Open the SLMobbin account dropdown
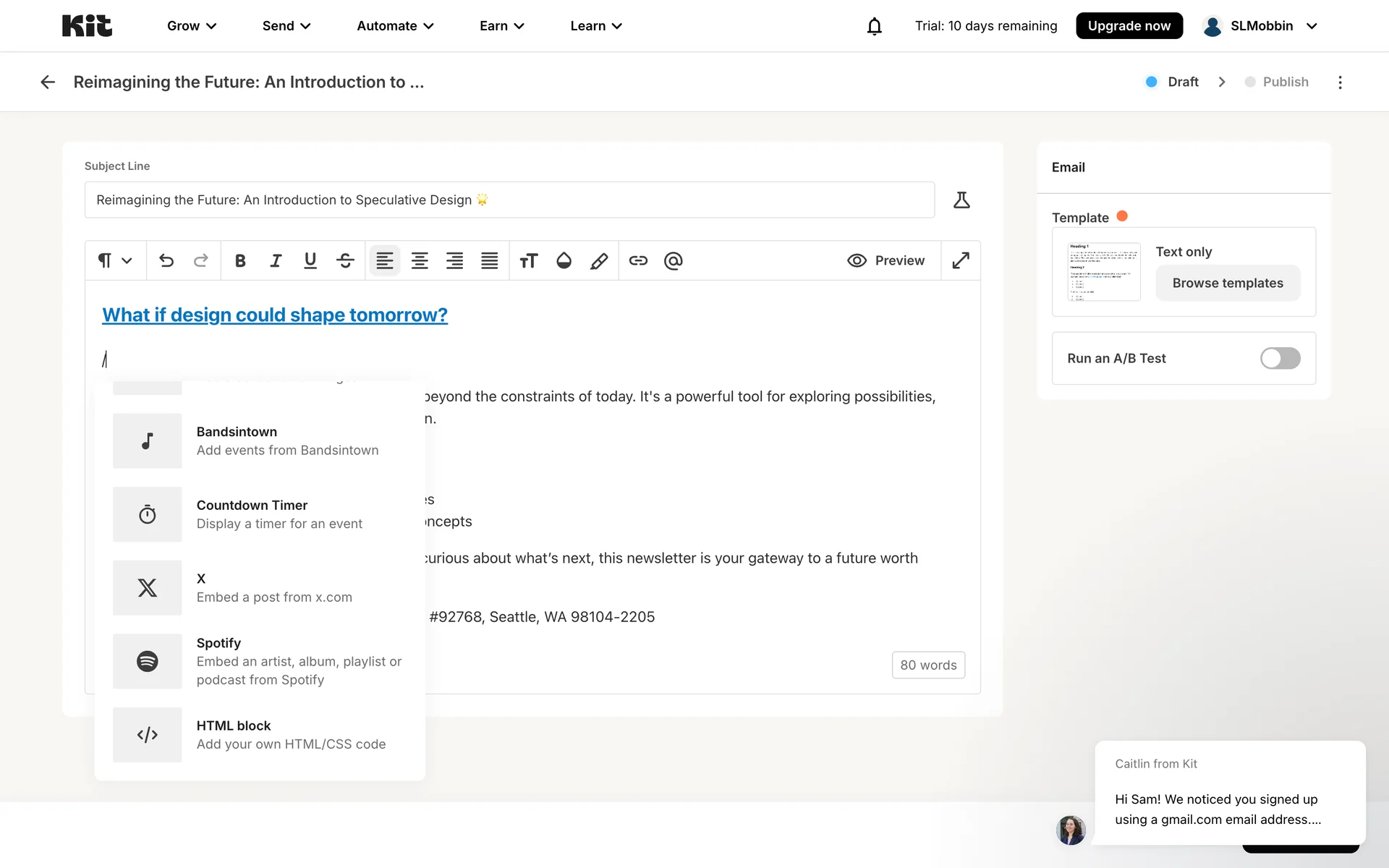Screen dimensions: 1389x868 (x=1260, y=26)
